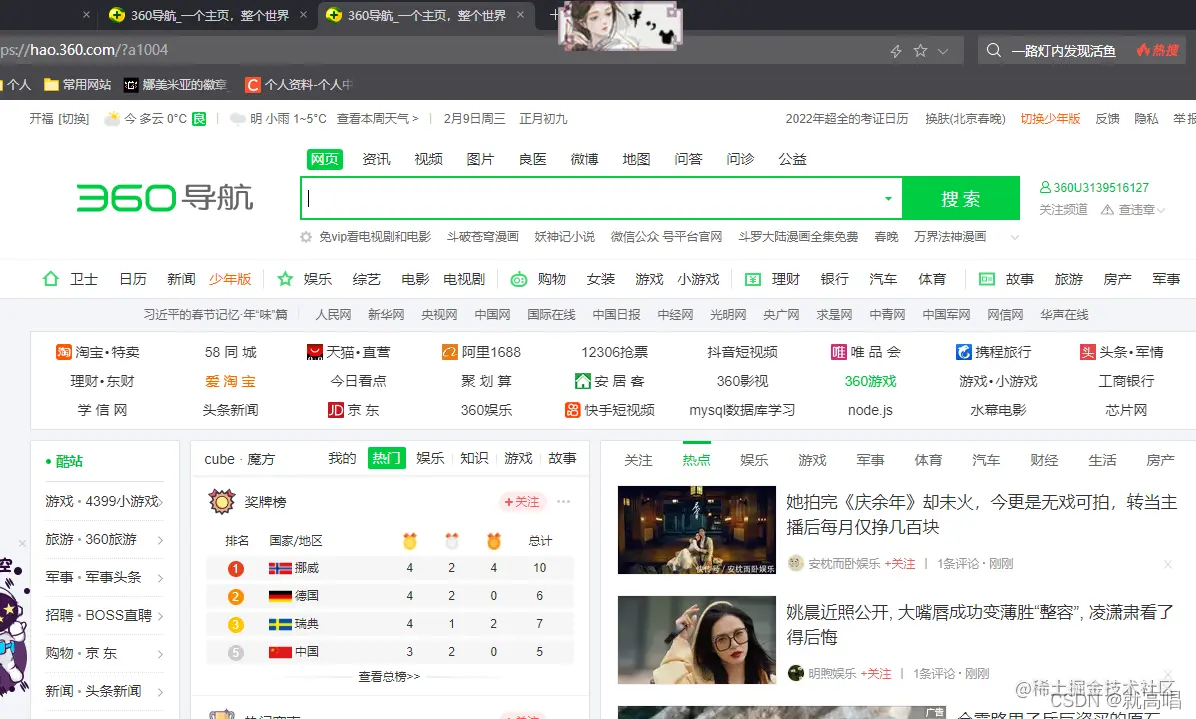Open 淘宝·特卖 site link
This screenshot has height=719, width=1196.
tap(98, 351)
